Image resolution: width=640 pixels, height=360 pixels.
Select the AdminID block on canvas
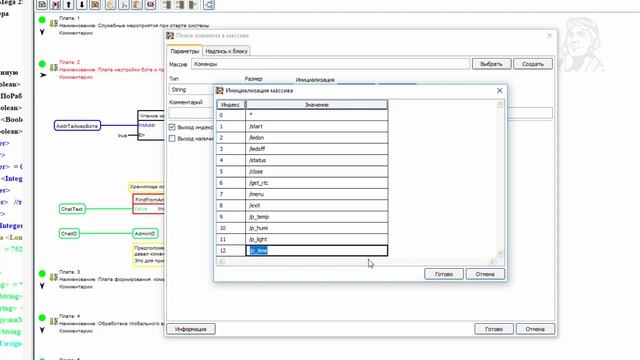pyautogui.click(x=145, y=233)
